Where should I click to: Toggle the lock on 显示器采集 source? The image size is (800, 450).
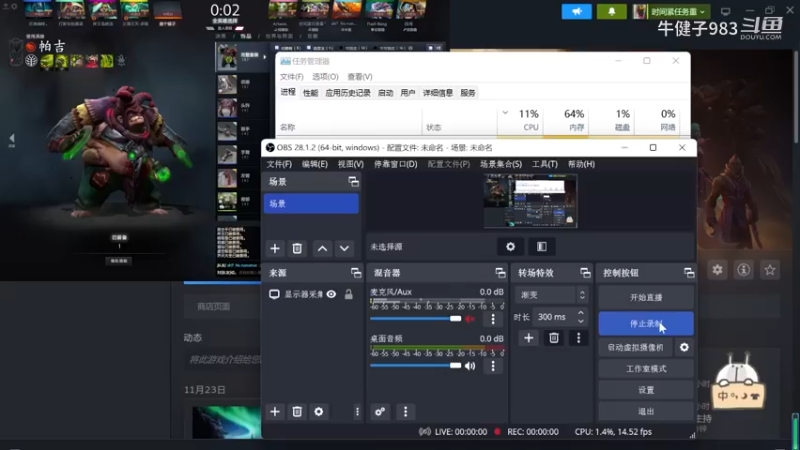[348, 294]
